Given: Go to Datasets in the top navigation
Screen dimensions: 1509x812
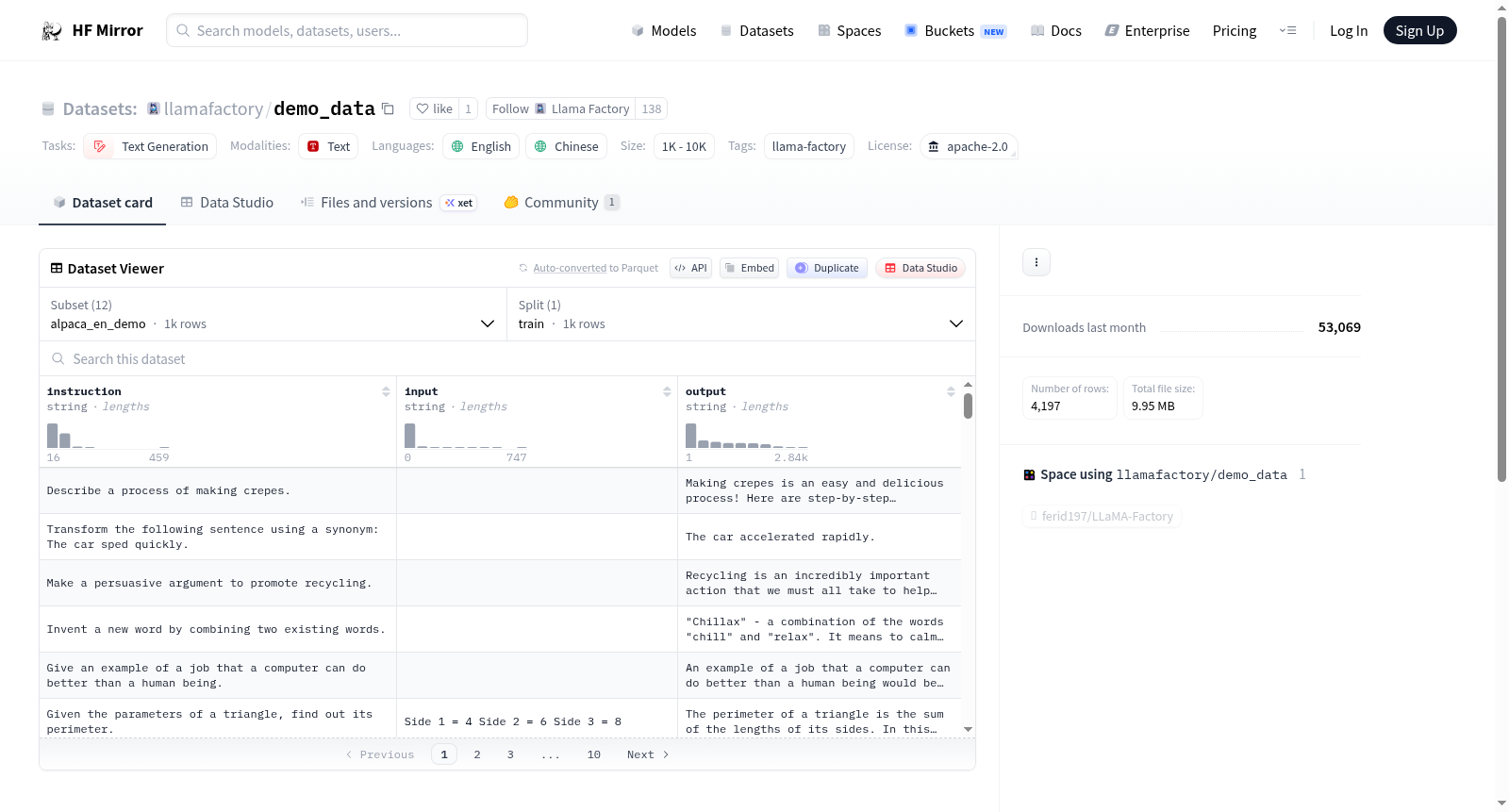Looking at the screenshot, I should [x=757, y=31].
